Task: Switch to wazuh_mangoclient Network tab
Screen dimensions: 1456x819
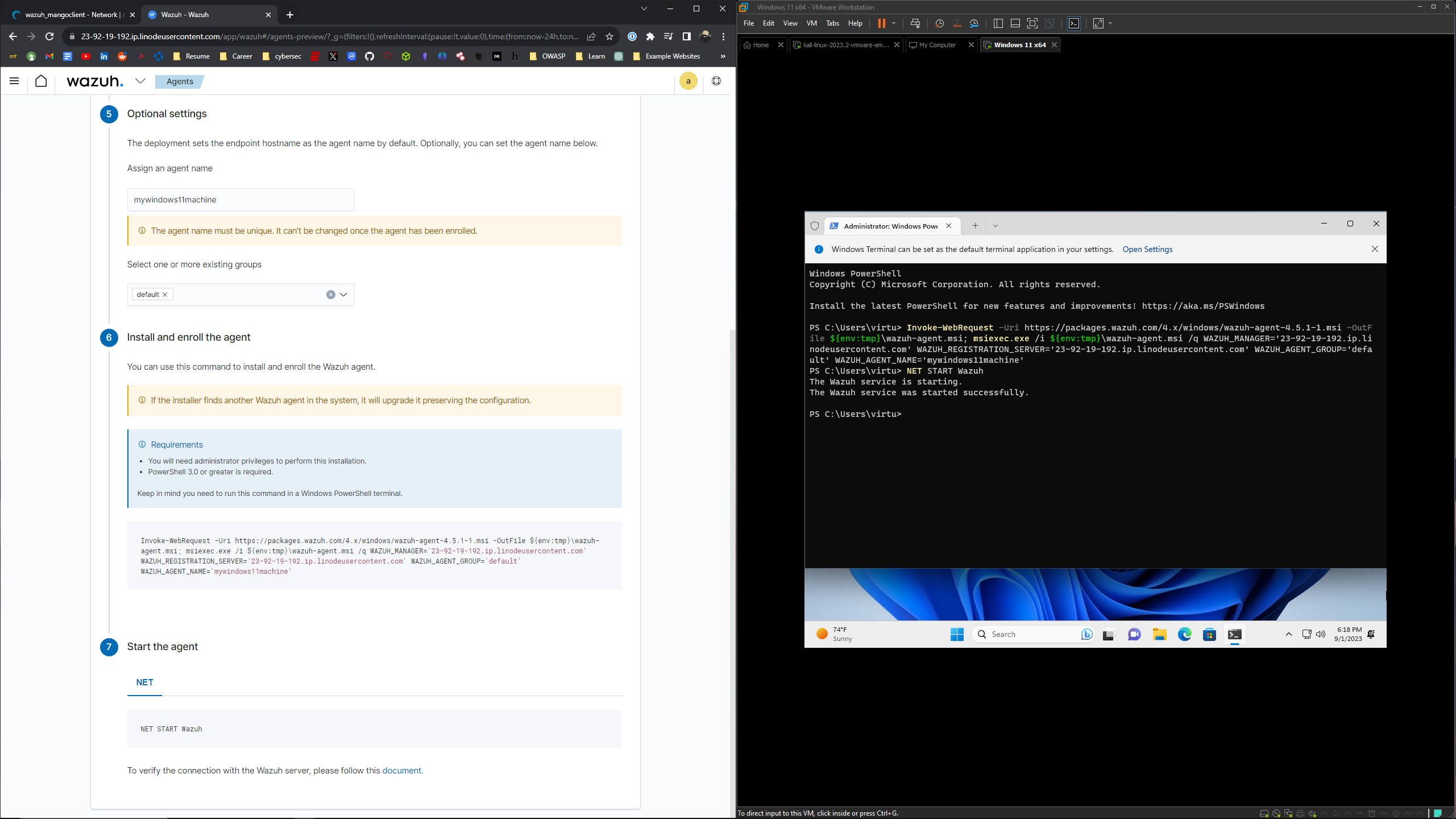Action: [73, 15]
